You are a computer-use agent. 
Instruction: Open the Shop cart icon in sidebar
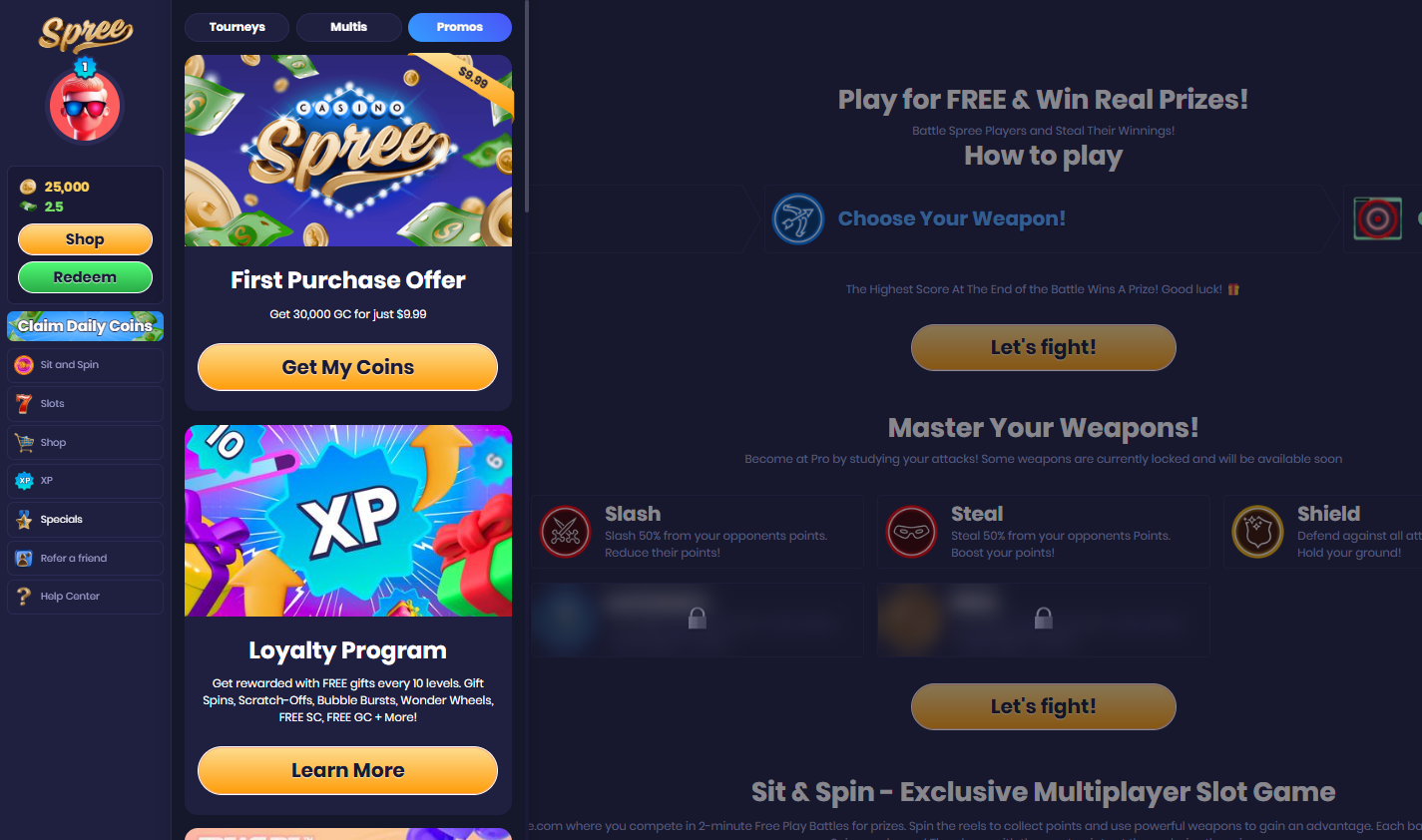[24, 442]
